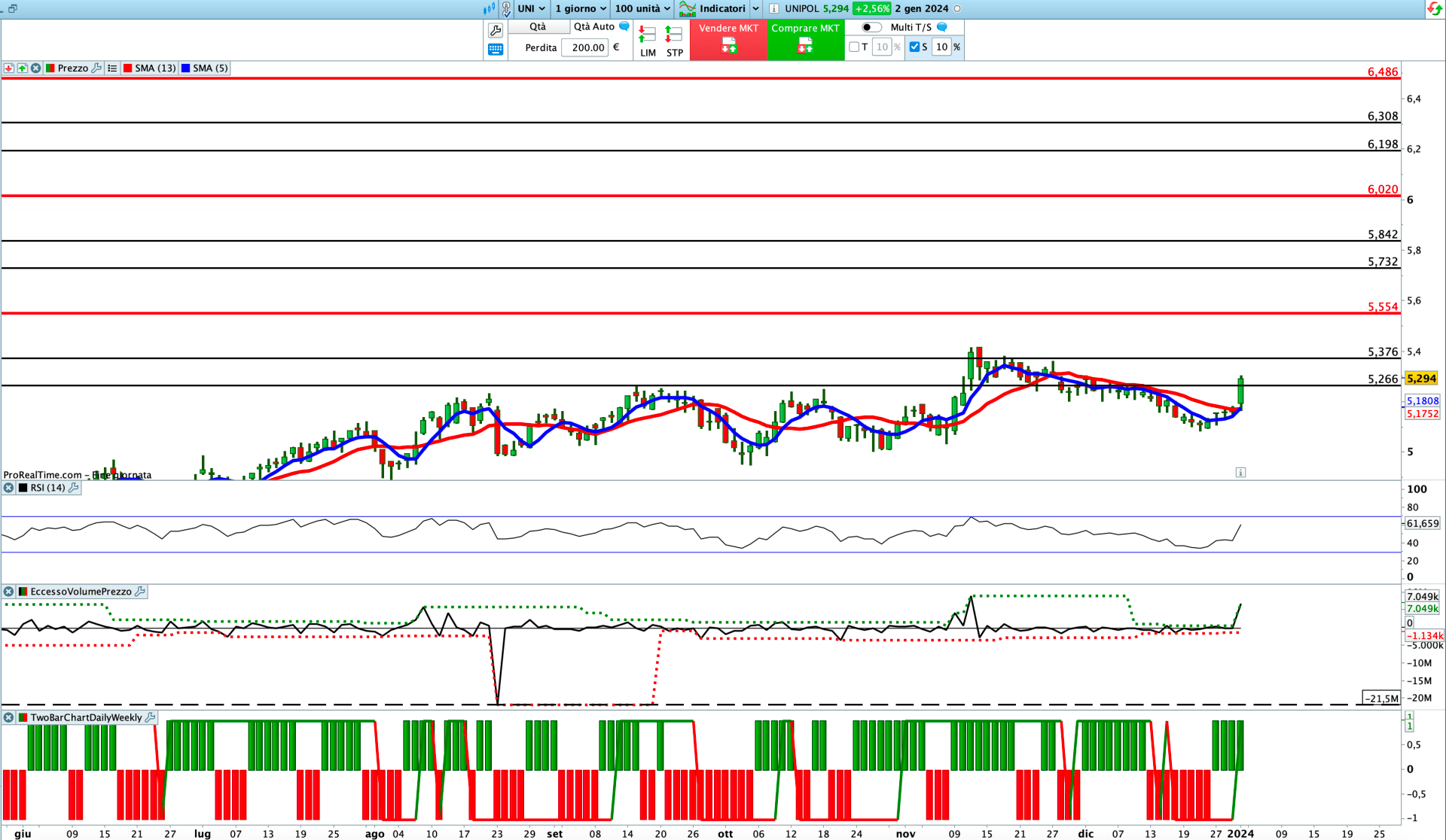Toggle the Multi T/S switch
Viewport: 1446px width, 840px height.
click(871, 27)
